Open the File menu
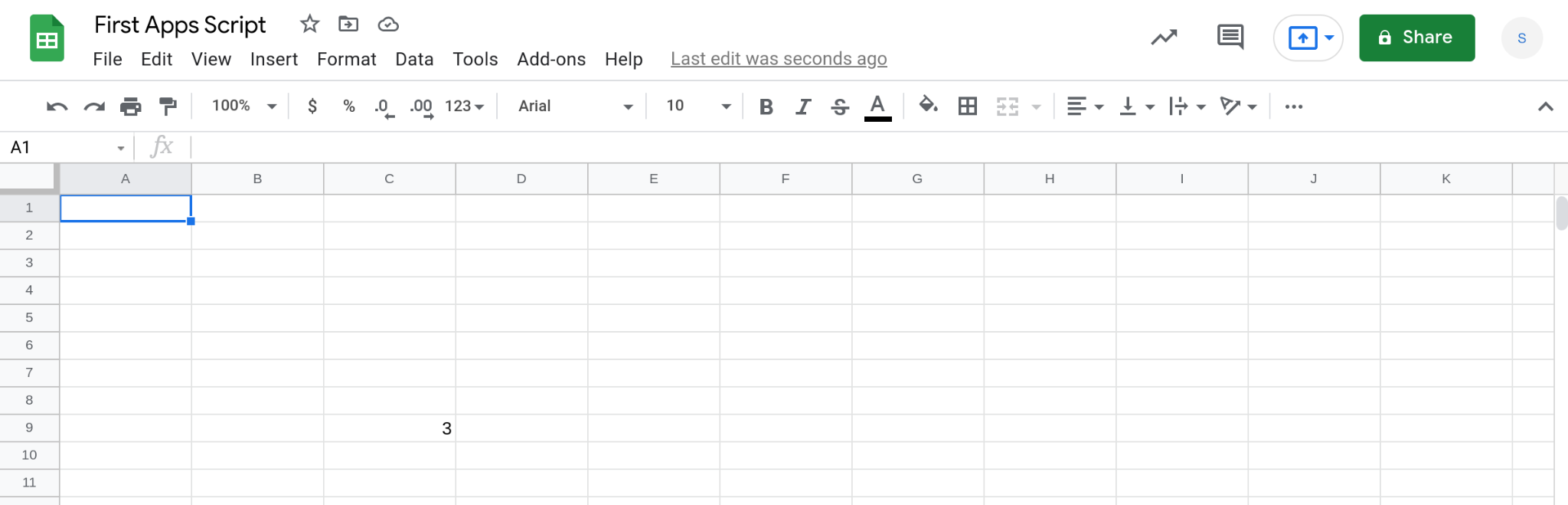Viewport: 1568px width, 505px height. click(x=107, y=59)
